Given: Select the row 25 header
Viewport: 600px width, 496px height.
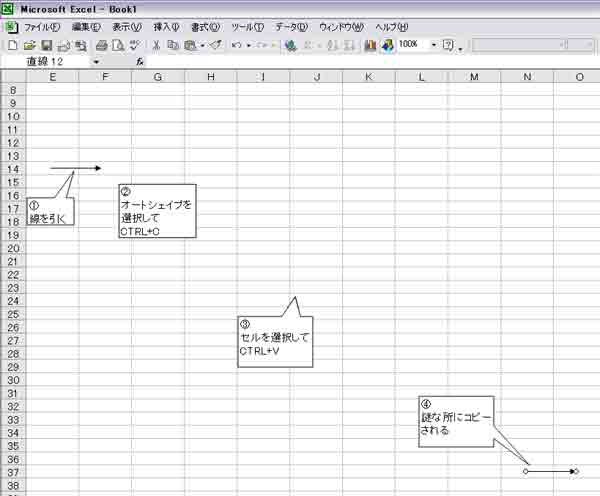Looking at the screenshot, I should click(x=13, y=314).
